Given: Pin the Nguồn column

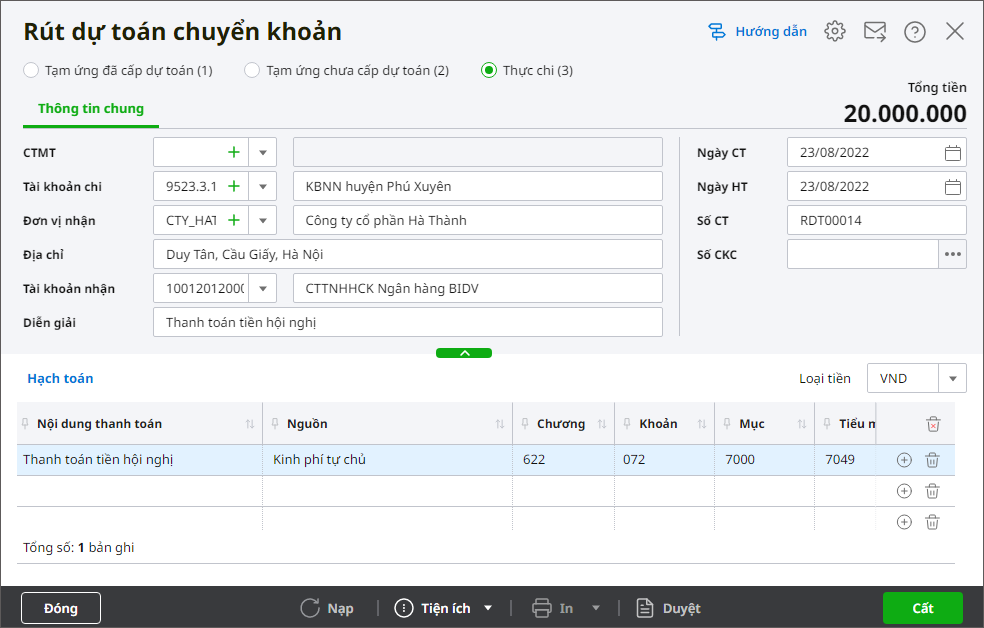Looking at the screenshot, I should click(275, 424).
